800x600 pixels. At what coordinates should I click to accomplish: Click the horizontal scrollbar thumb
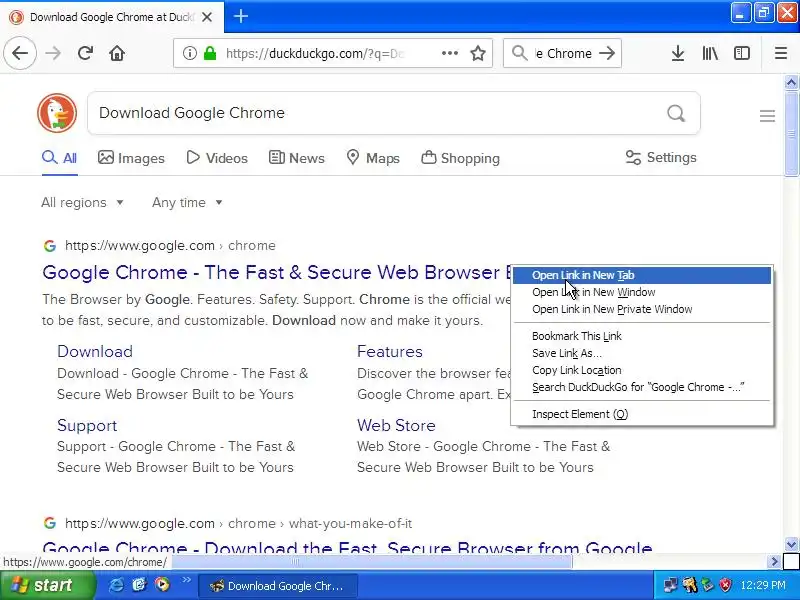[x=371, y=562]
